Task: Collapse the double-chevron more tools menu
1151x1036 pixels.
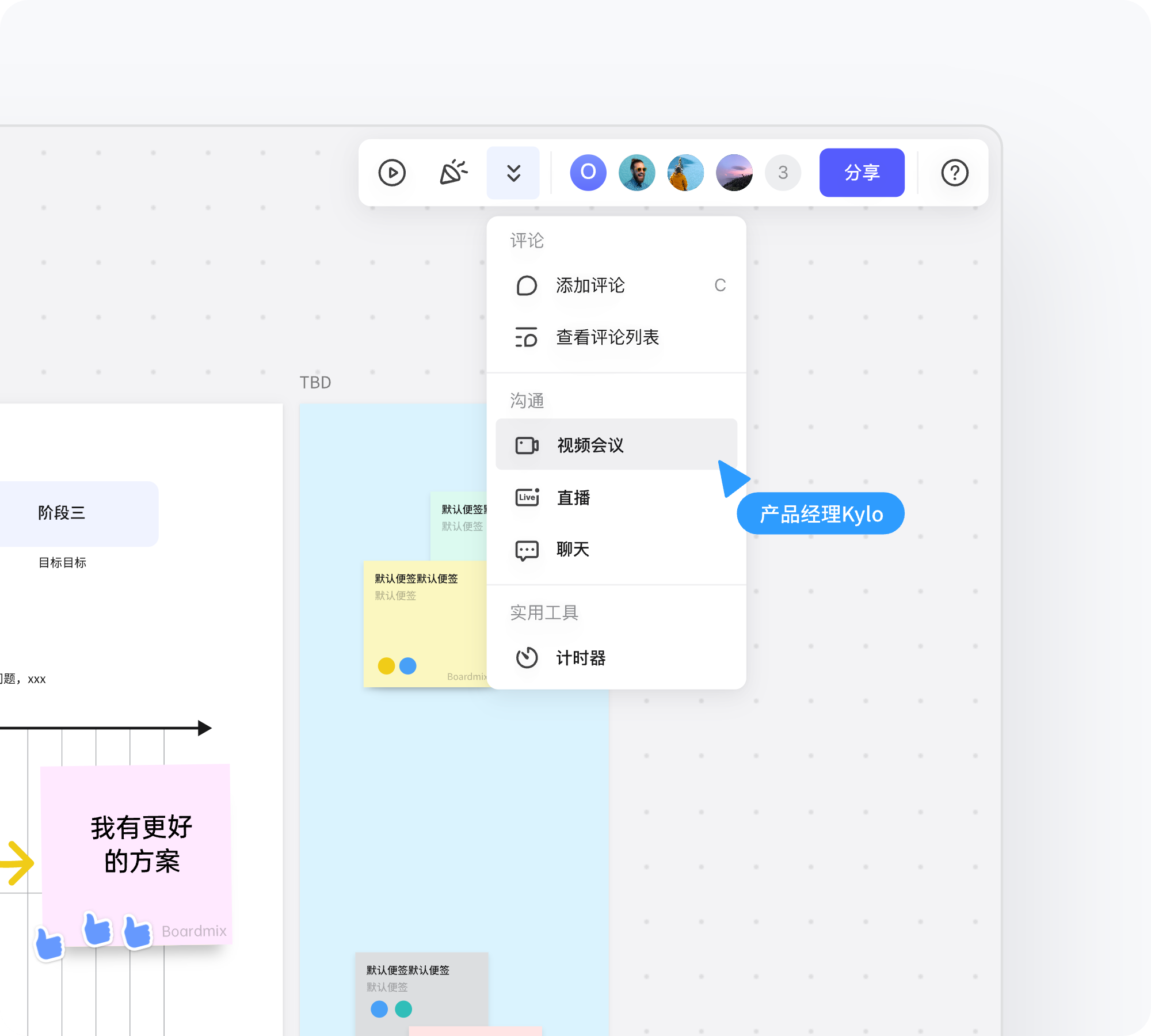Action: [513, 173]
